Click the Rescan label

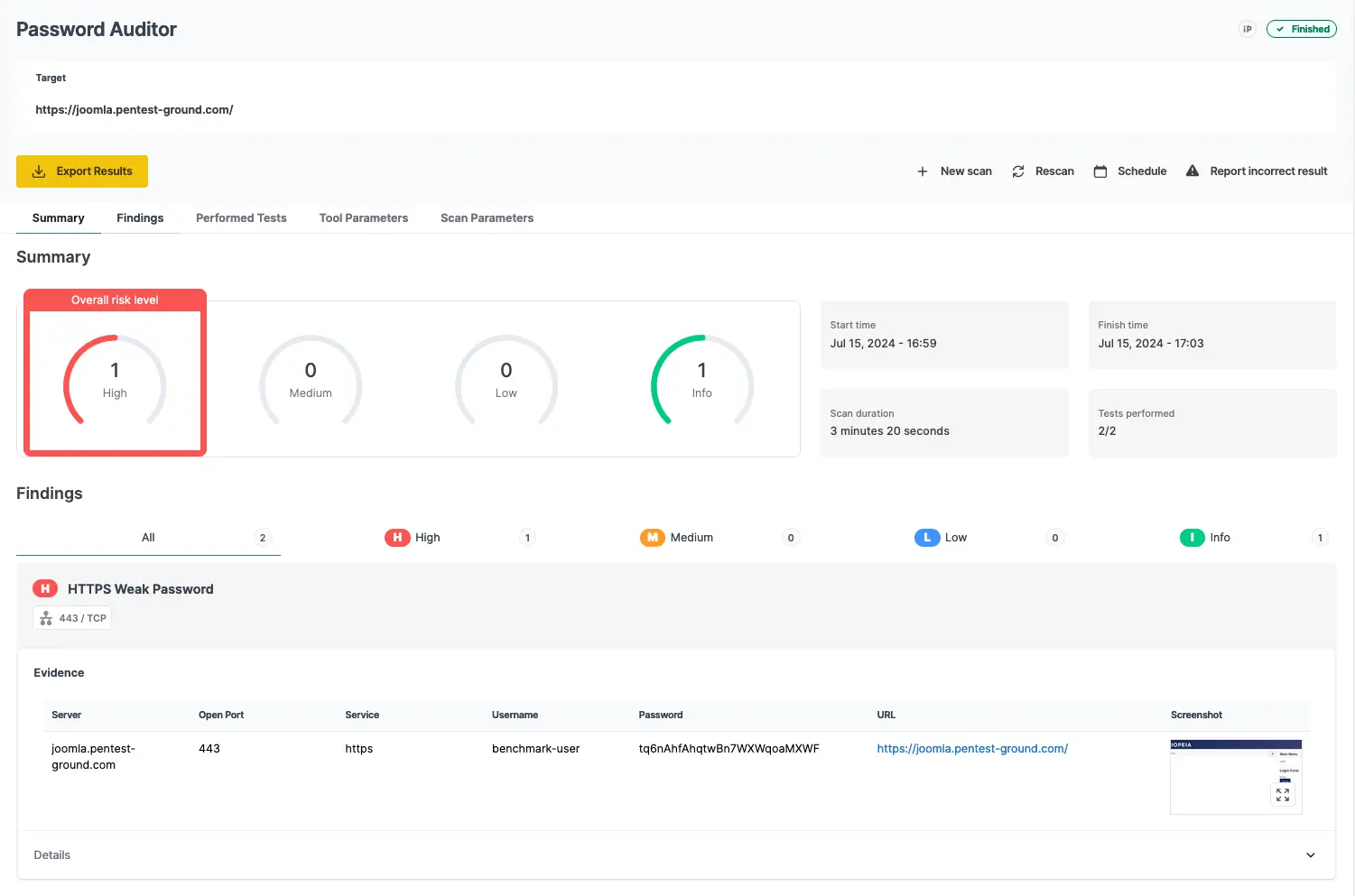coord(1054,171)
